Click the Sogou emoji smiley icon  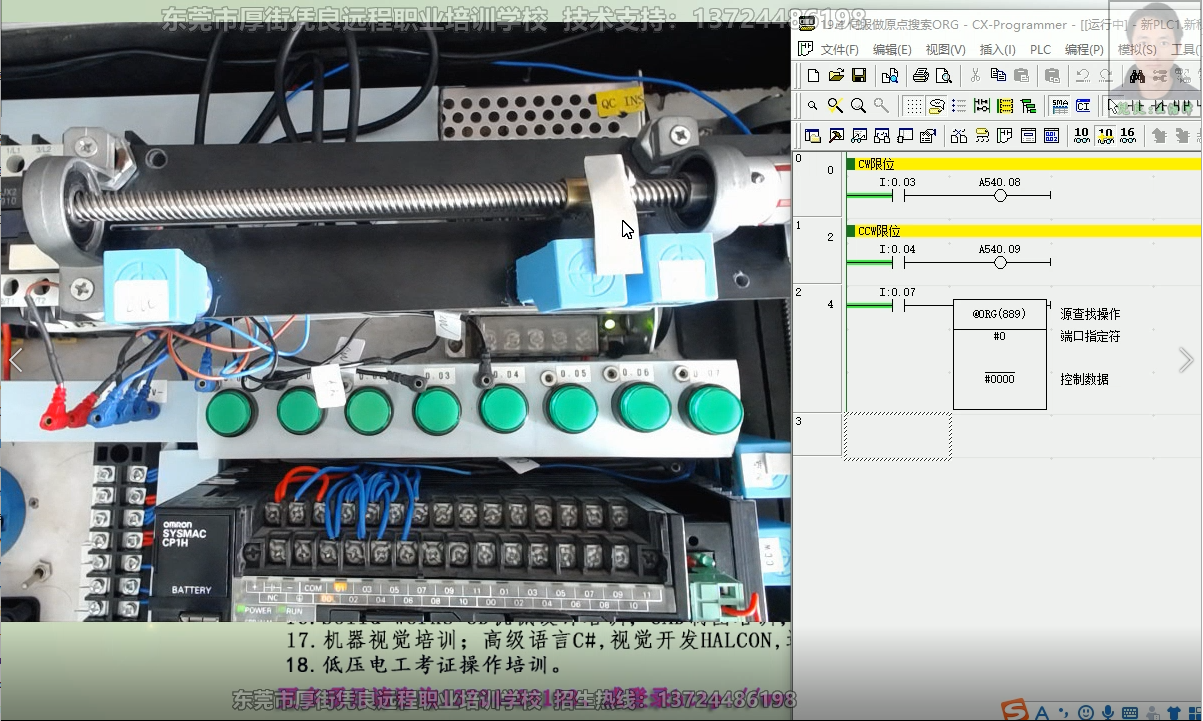pos(1086,711)
